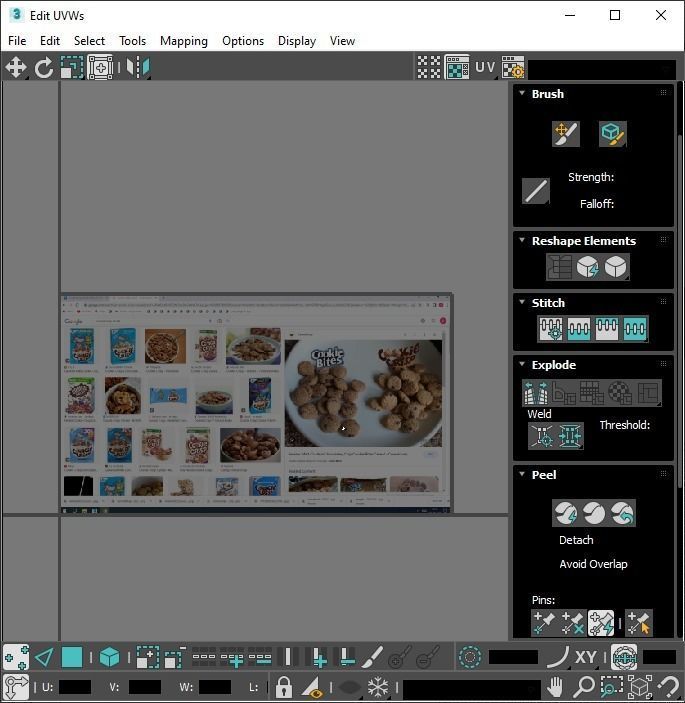Screen dimensions: 685x703
Task: Click Stitch custom teal icon
Action: point(635,329)
